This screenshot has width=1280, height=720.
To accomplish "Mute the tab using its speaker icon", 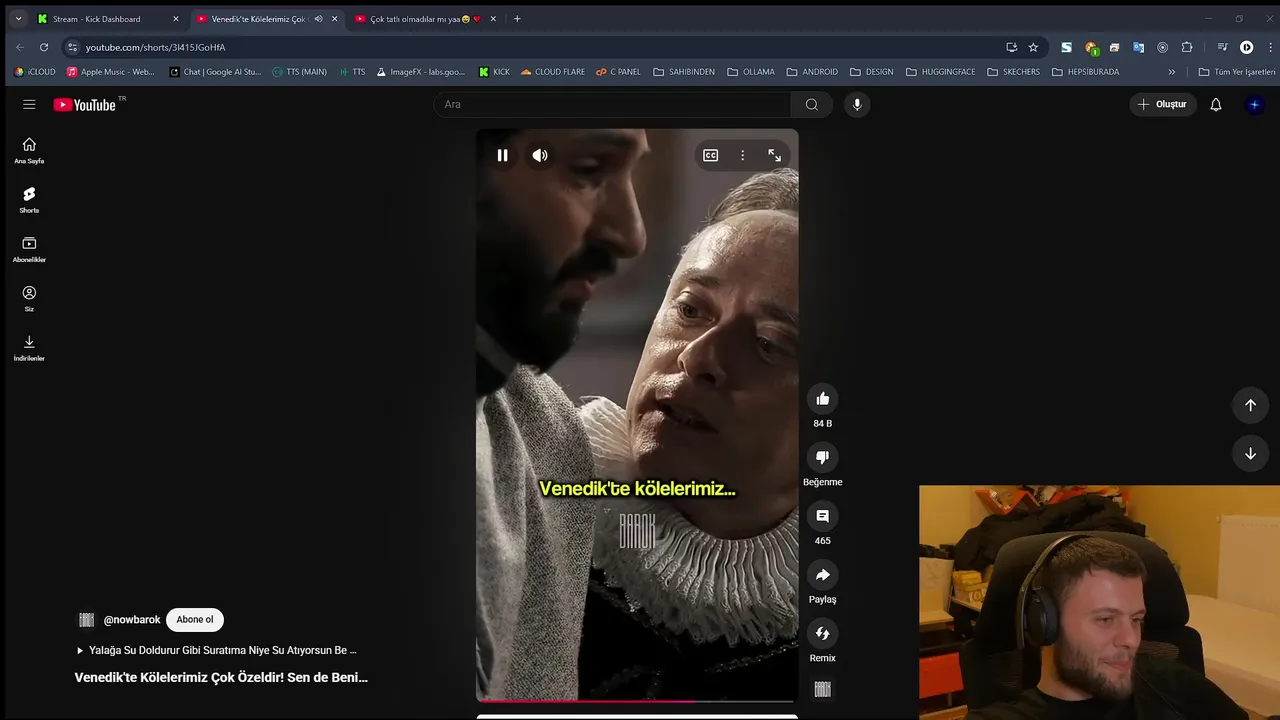I will [x=318, y=19].
